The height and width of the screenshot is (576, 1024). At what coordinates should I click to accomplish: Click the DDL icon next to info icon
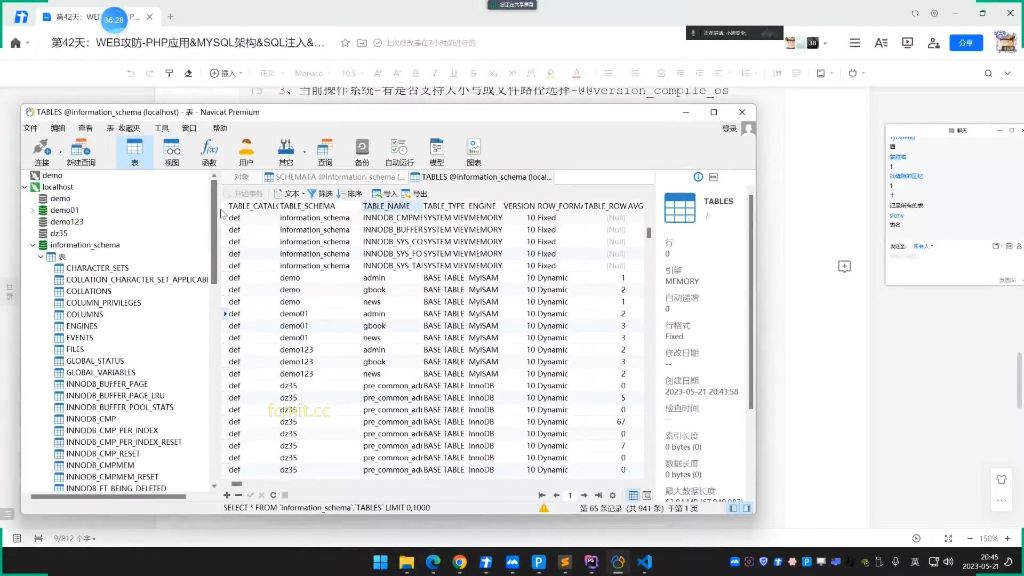click(x=713, y=177)
